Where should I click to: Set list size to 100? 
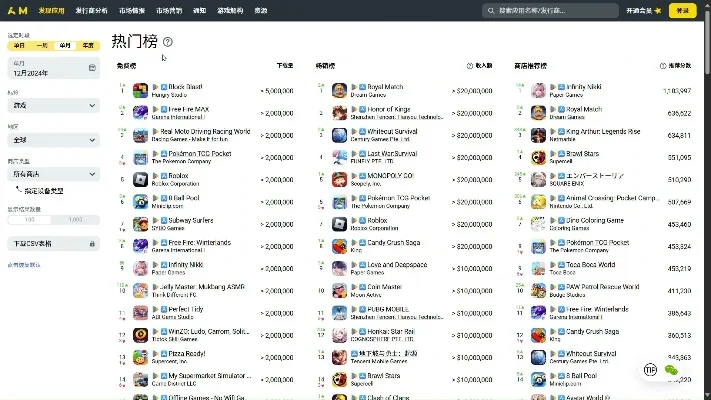click(29, 220)
